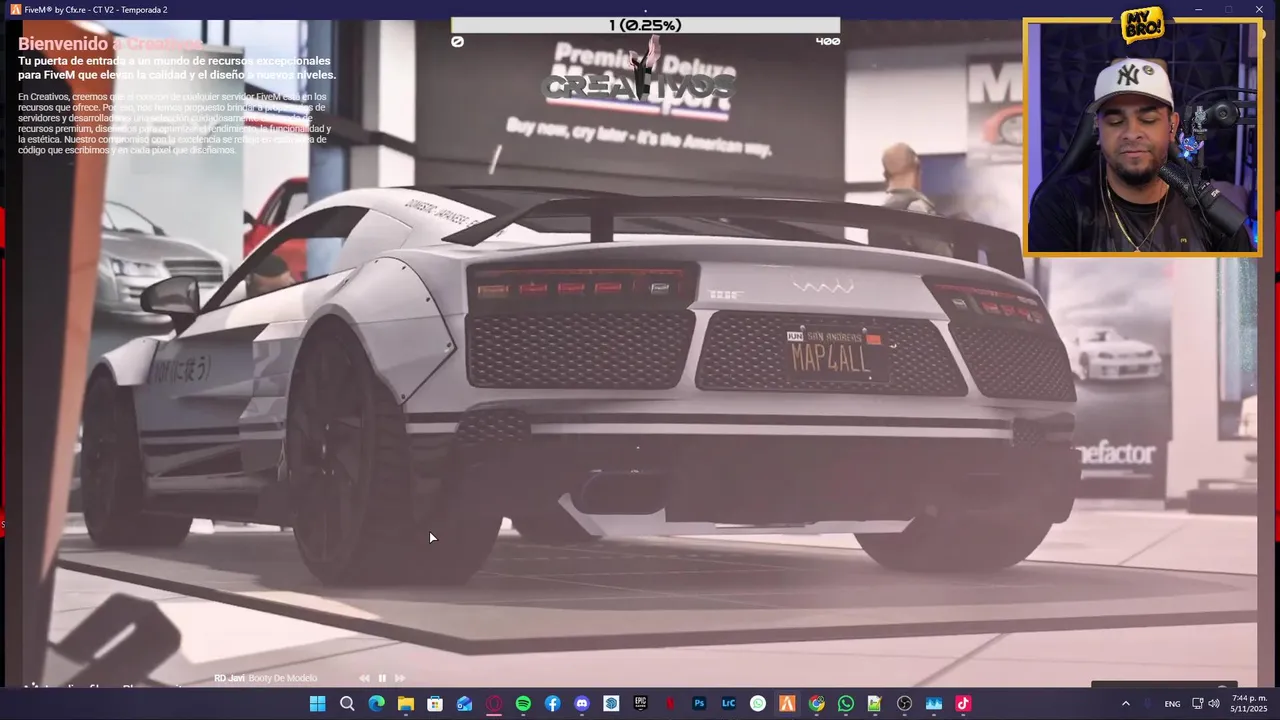Open Microsoft Store from the taskbar
Image resolution: width=1280 pixels, height=720 pixels.
coord(435,704)
